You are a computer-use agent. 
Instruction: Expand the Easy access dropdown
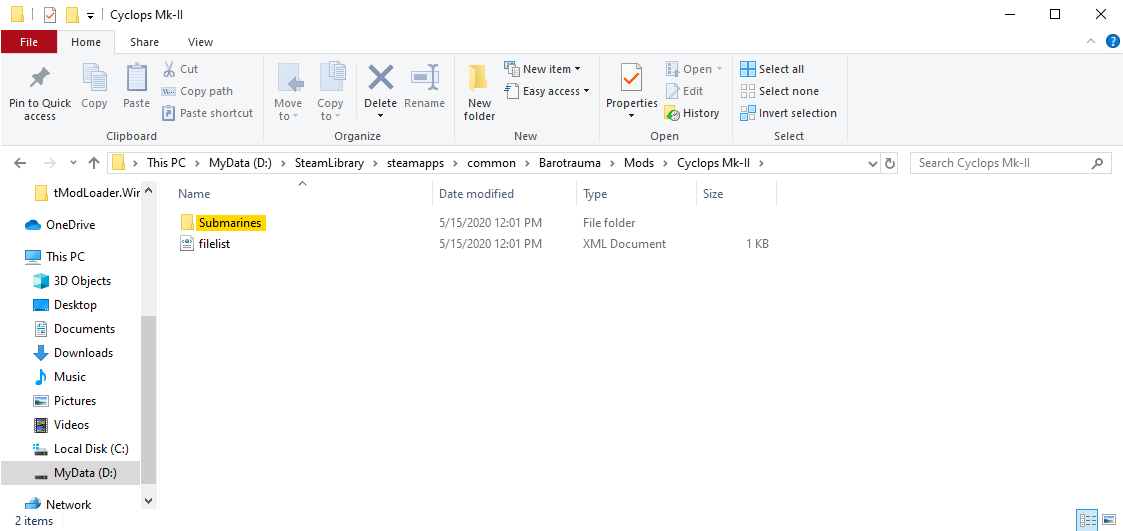[548, 91]
